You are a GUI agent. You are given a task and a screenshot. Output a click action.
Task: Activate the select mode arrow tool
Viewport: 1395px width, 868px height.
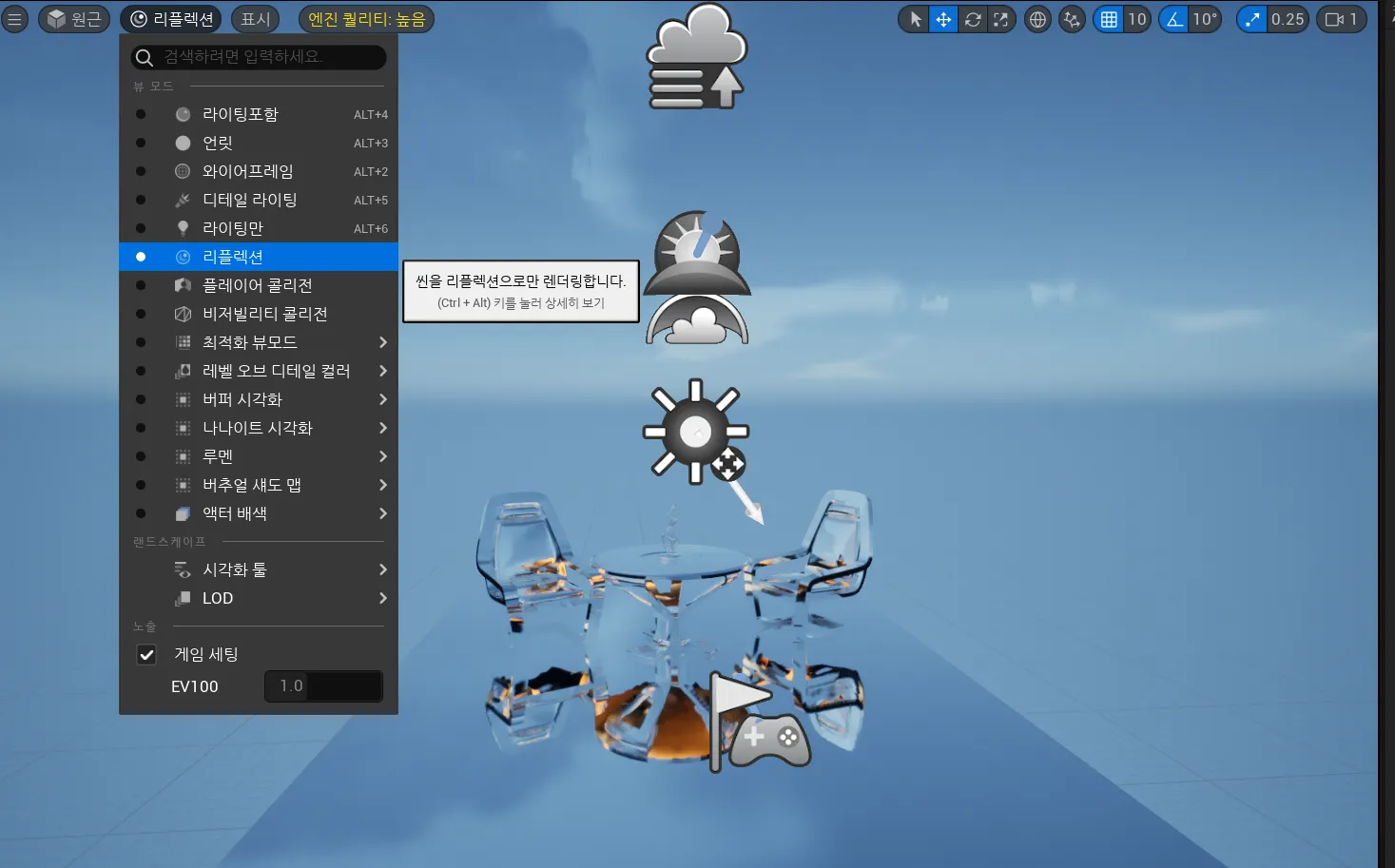[915, 19]
